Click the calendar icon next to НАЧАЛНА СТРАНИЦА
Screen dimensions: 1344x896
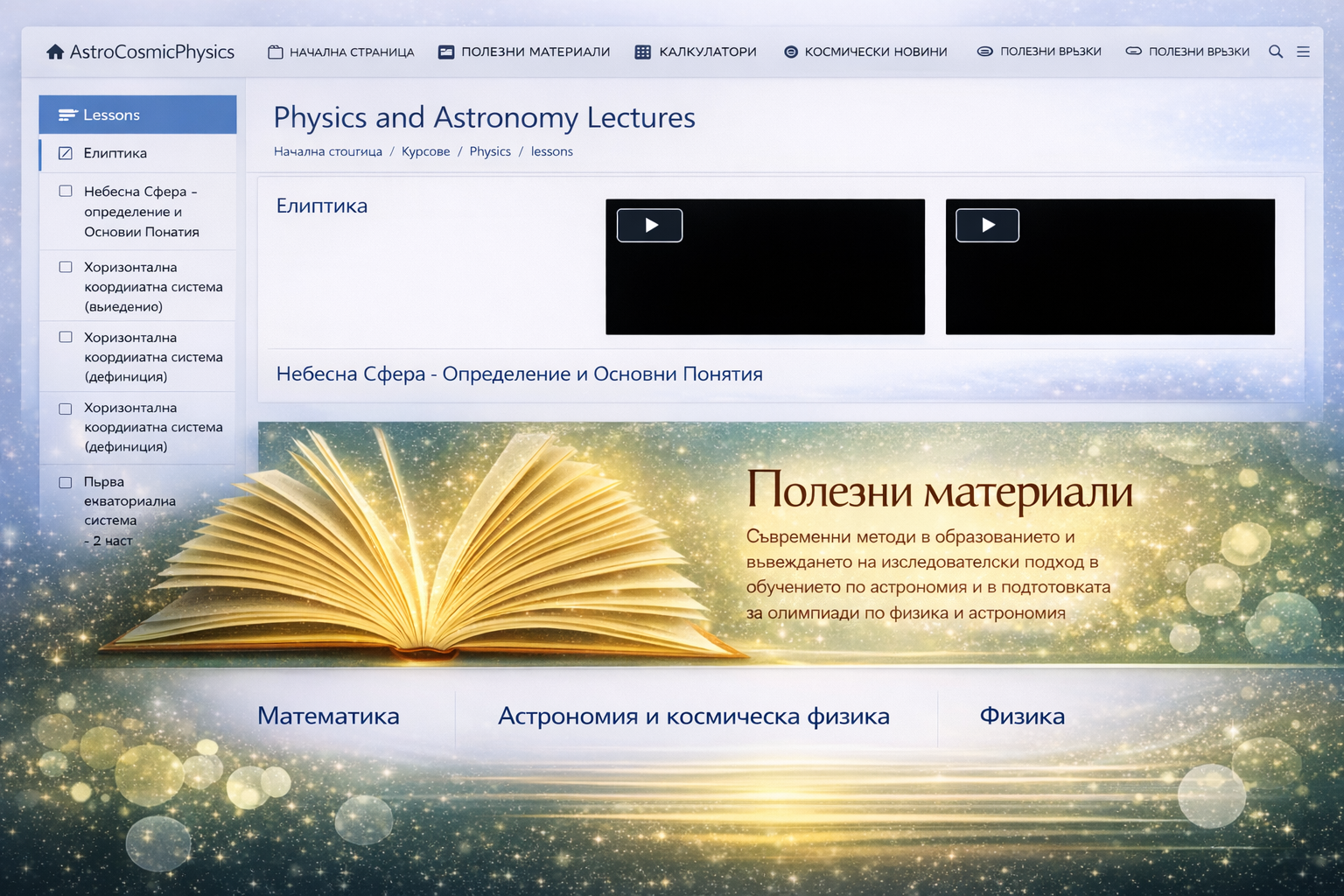point(274,51)
